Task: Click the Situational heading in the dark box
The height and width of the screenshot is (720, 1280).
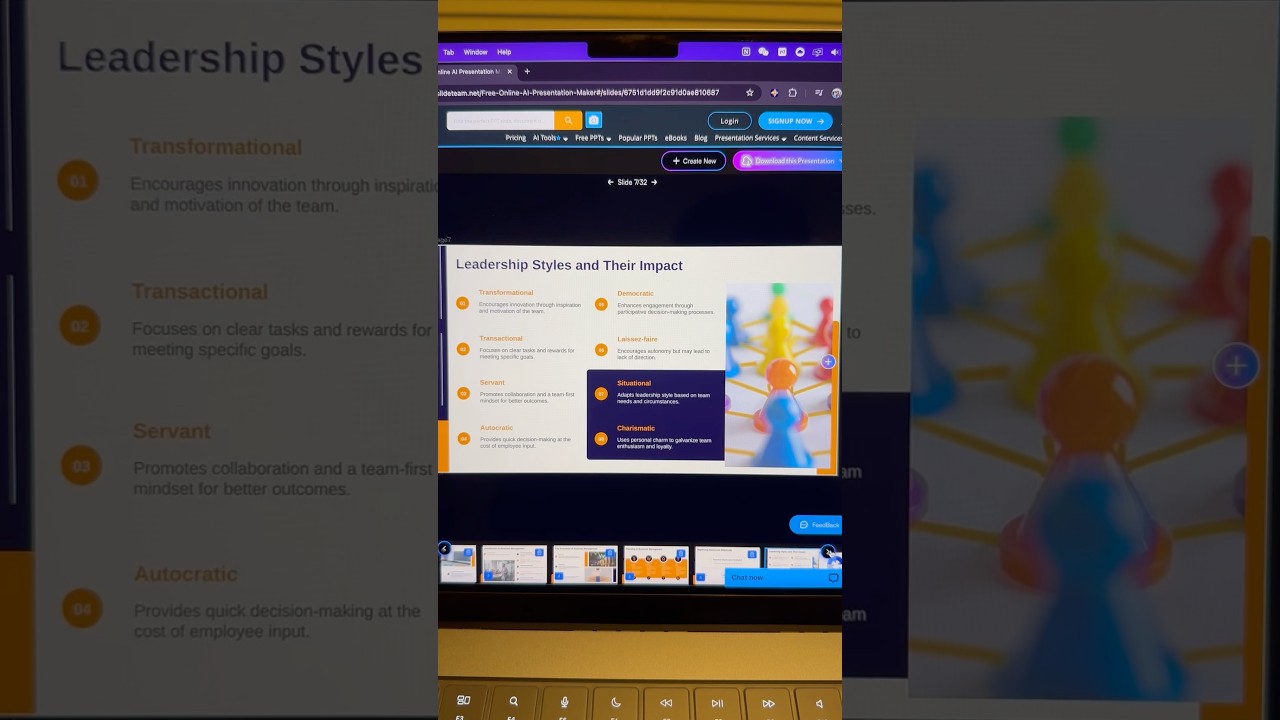Action: click(634, 383)
